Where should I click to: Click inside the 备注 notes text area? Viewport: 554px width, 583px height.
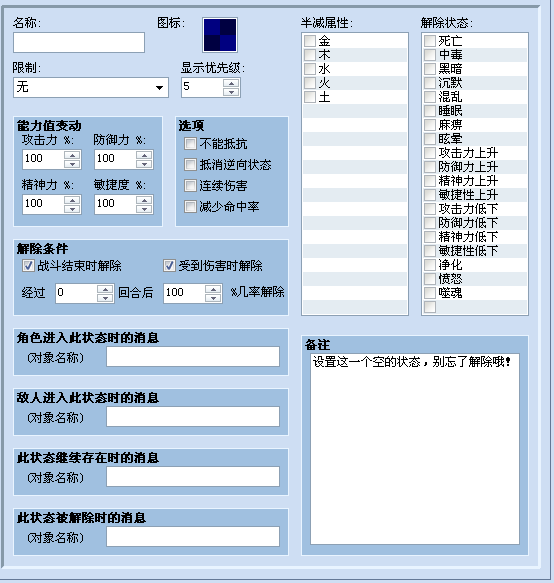click(415, 449)
